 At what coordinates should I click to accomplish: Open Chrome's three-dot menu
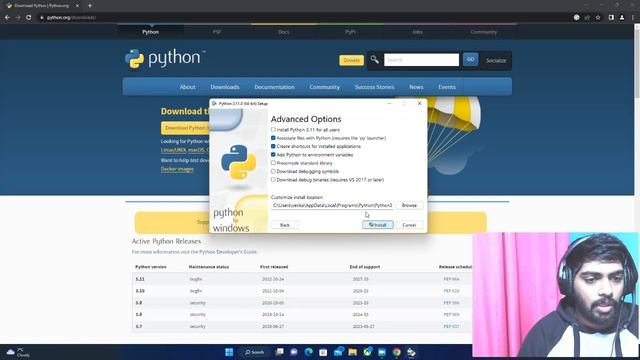click(x=633, y=18)
